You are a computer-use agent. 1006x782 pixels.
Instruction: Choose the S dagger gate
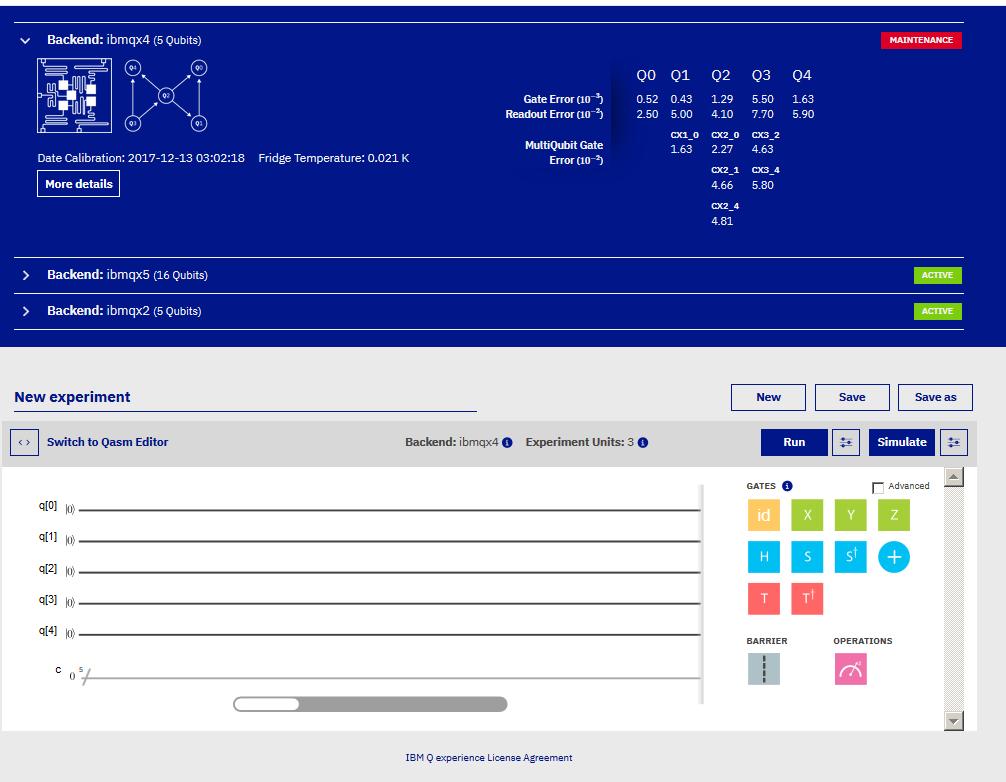[851, 557]
